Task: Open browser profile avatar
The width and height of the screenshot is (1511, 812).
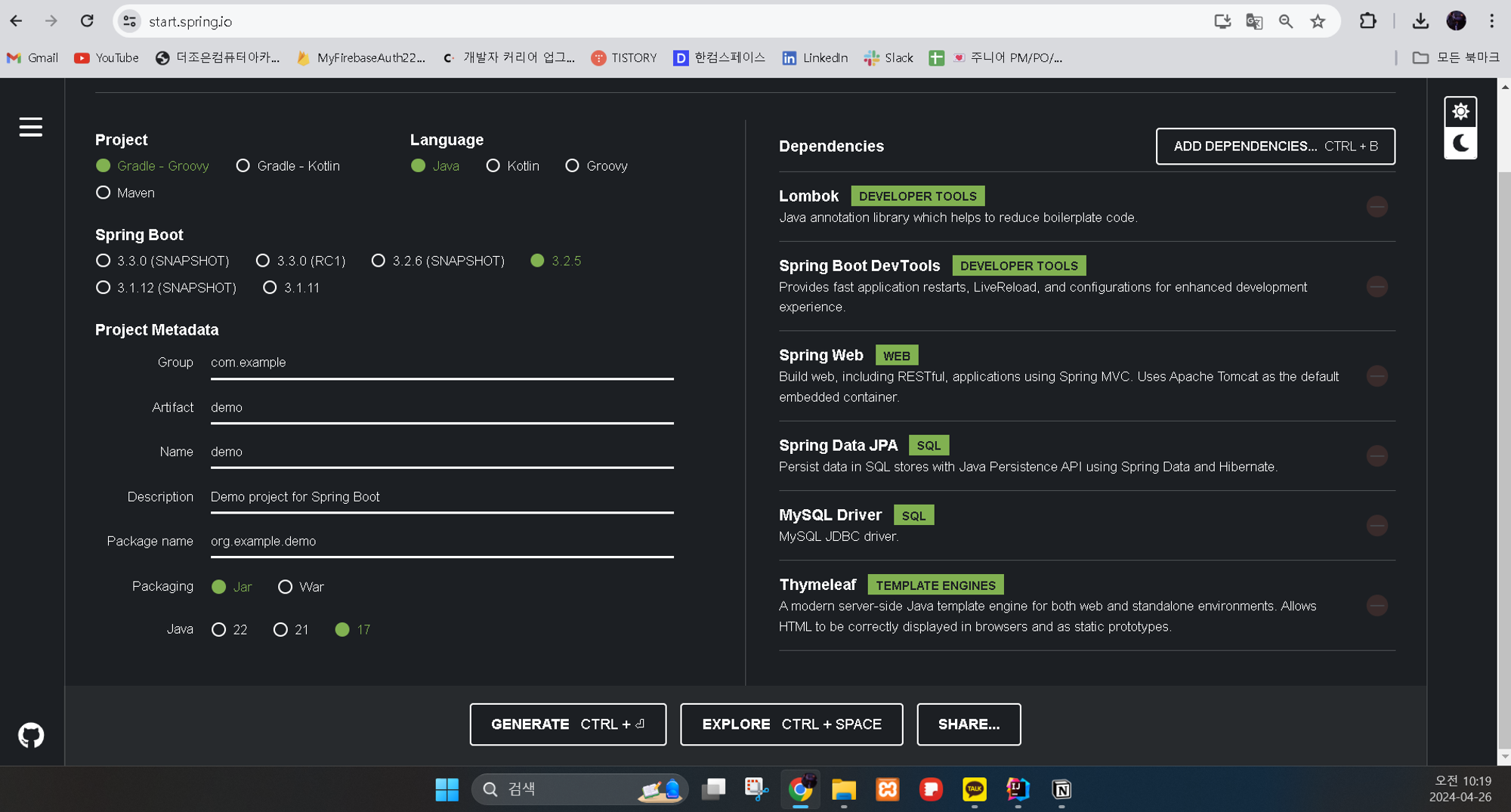Action: pyautogui.click(x=1456, y=21)
